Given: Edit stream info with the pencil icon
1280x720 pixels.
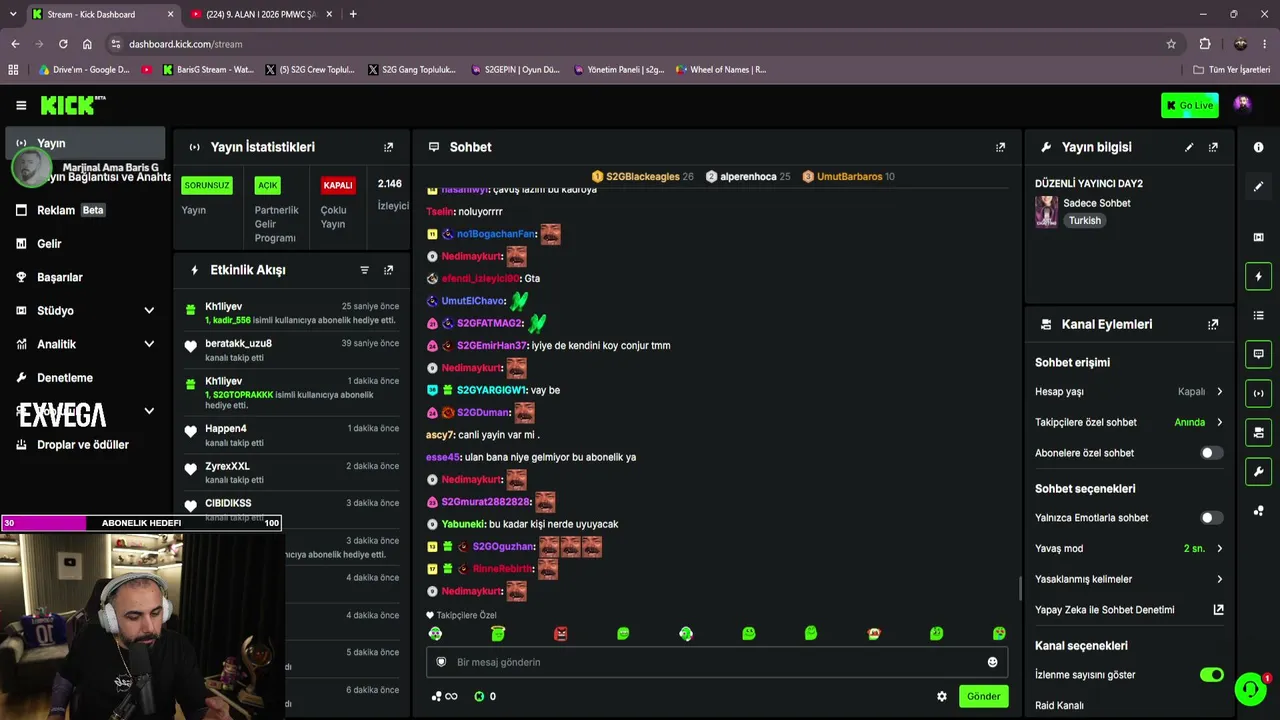Looking at the screenshot, I should (1189, 147).
